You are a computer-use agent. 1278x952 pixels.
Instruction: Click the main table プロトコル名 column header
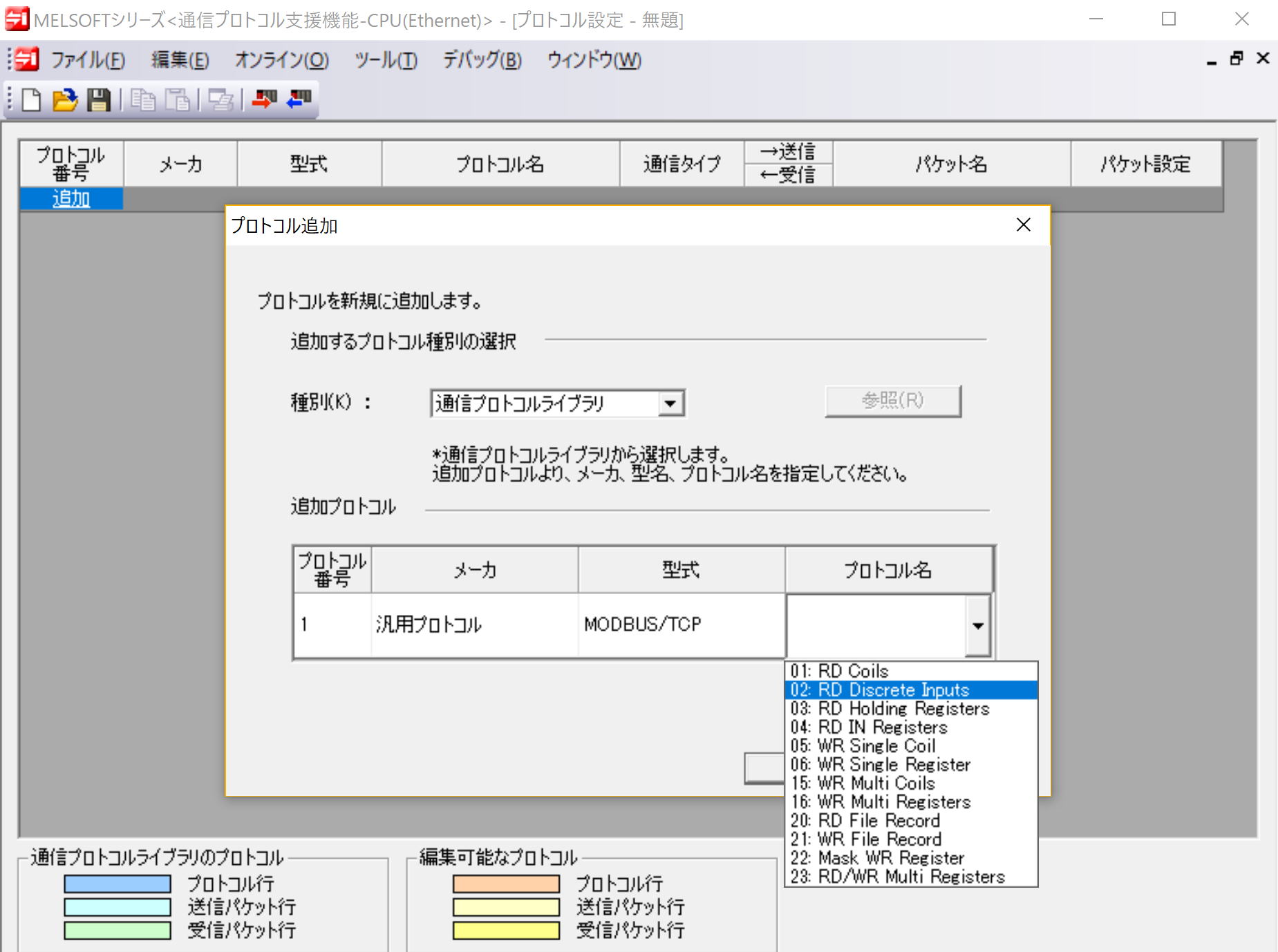[x=500, y=164]
